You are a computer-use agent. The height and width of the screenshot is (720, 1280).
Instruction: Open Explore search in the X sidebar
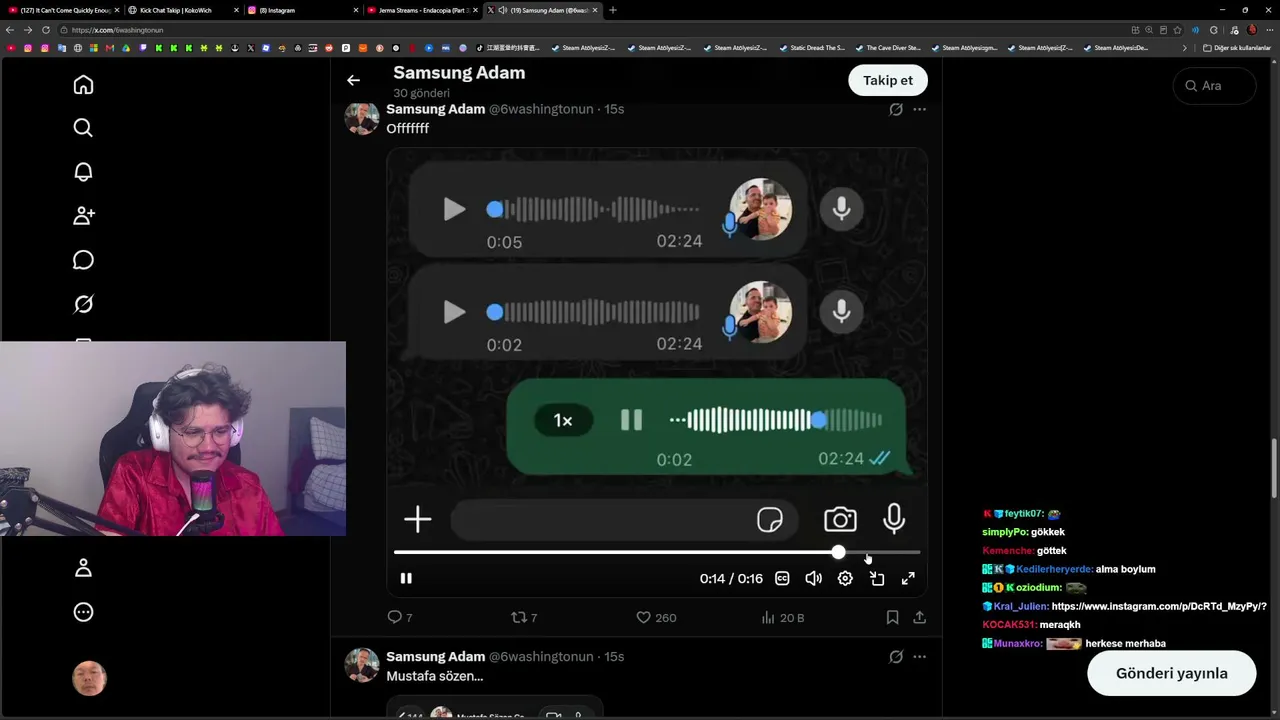pyautogui.click(x=83, y=128)
